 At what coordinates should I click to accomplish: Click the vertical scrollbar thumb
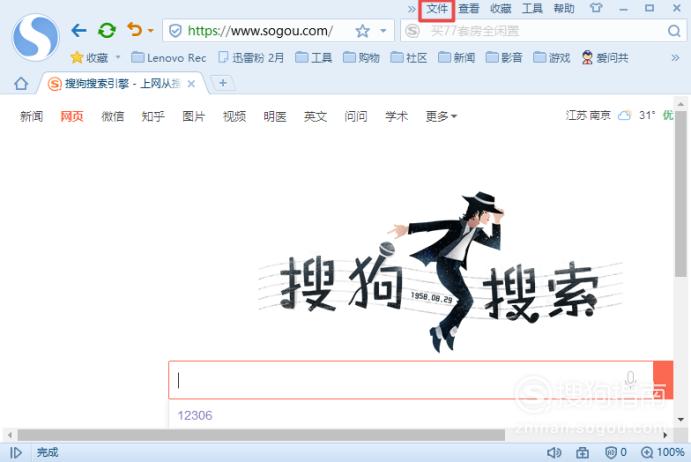pos(680,194)
